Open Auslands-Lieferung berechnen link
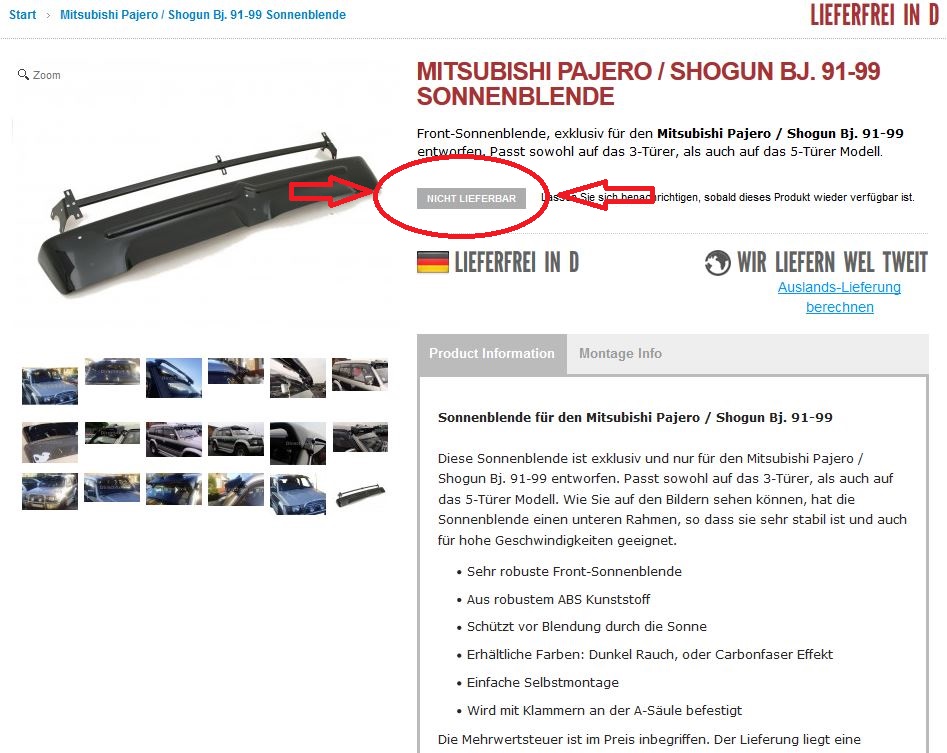The width and height of the screenshot is (947, 753). point(839,297)
